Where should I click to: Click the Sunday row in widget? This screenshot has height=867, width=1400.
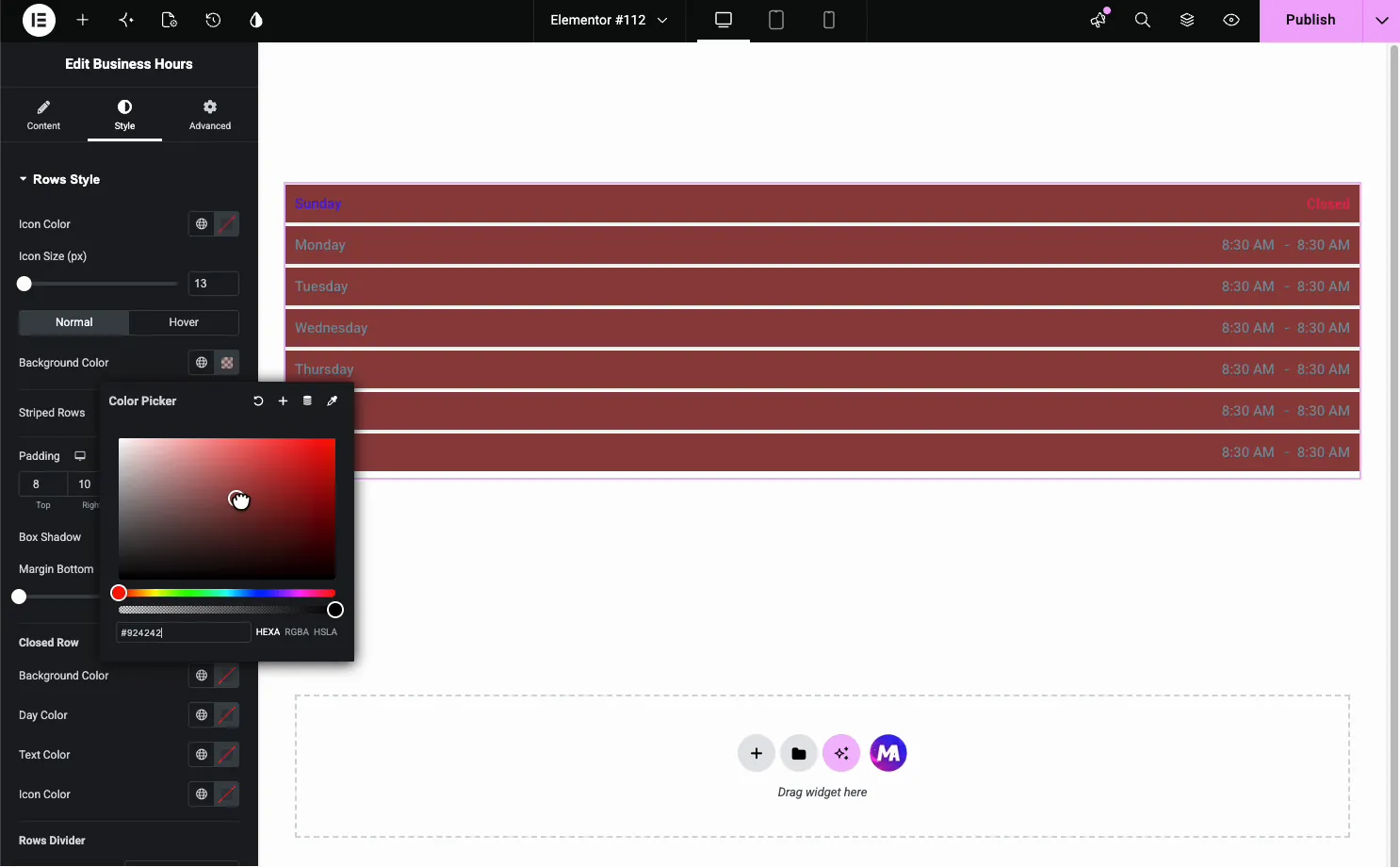pyautogui.click(x=822, y=204)
